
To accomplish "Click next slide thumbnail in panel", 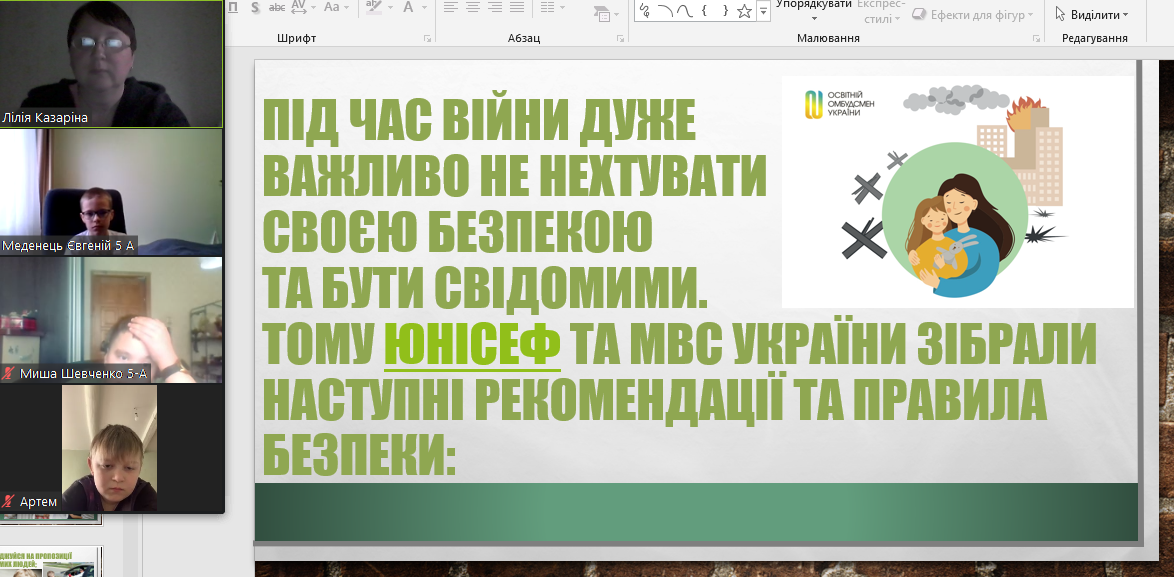I will 51,561.
